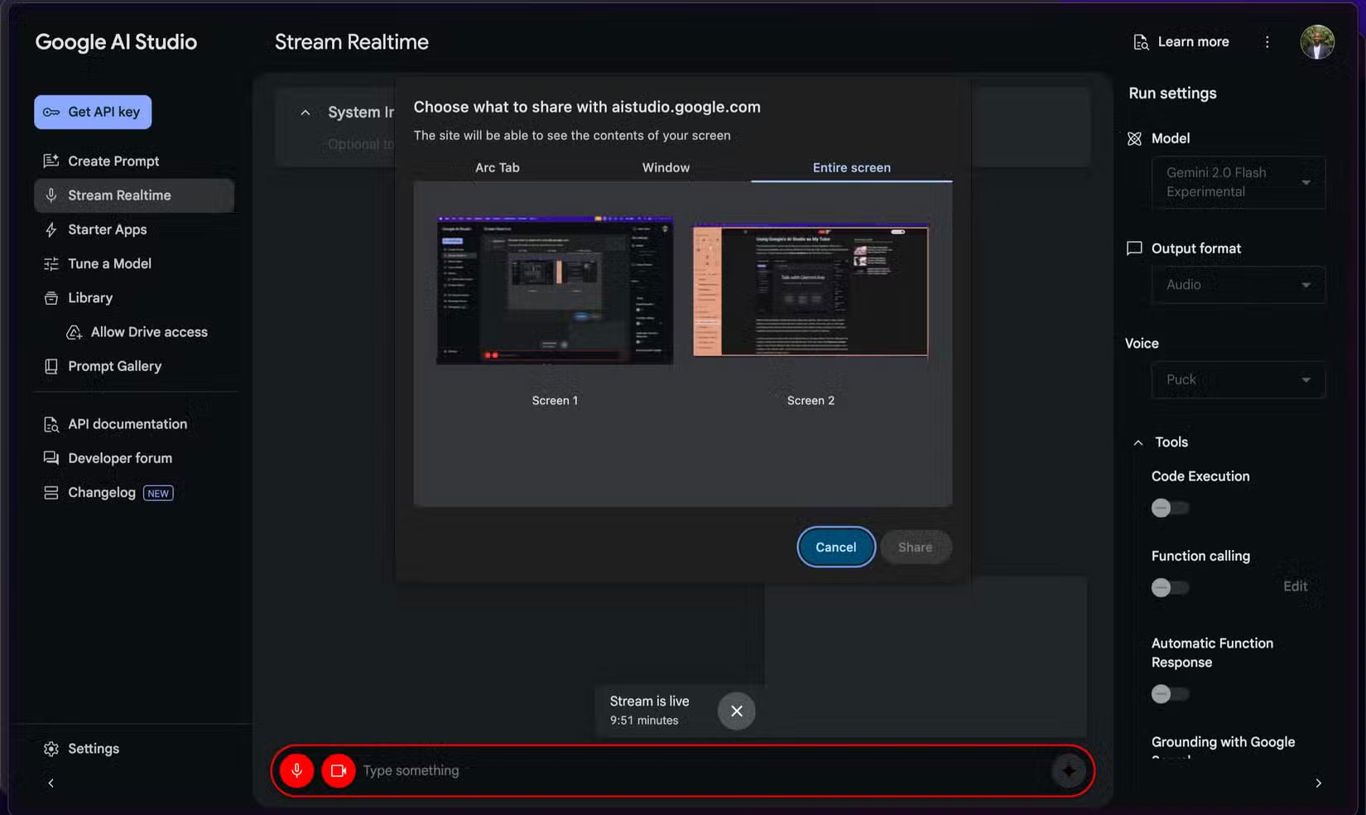Click the sparkle run icon in the chat bar
This screenshot has height=815, width=1366.
click(x=1069, y=770)
